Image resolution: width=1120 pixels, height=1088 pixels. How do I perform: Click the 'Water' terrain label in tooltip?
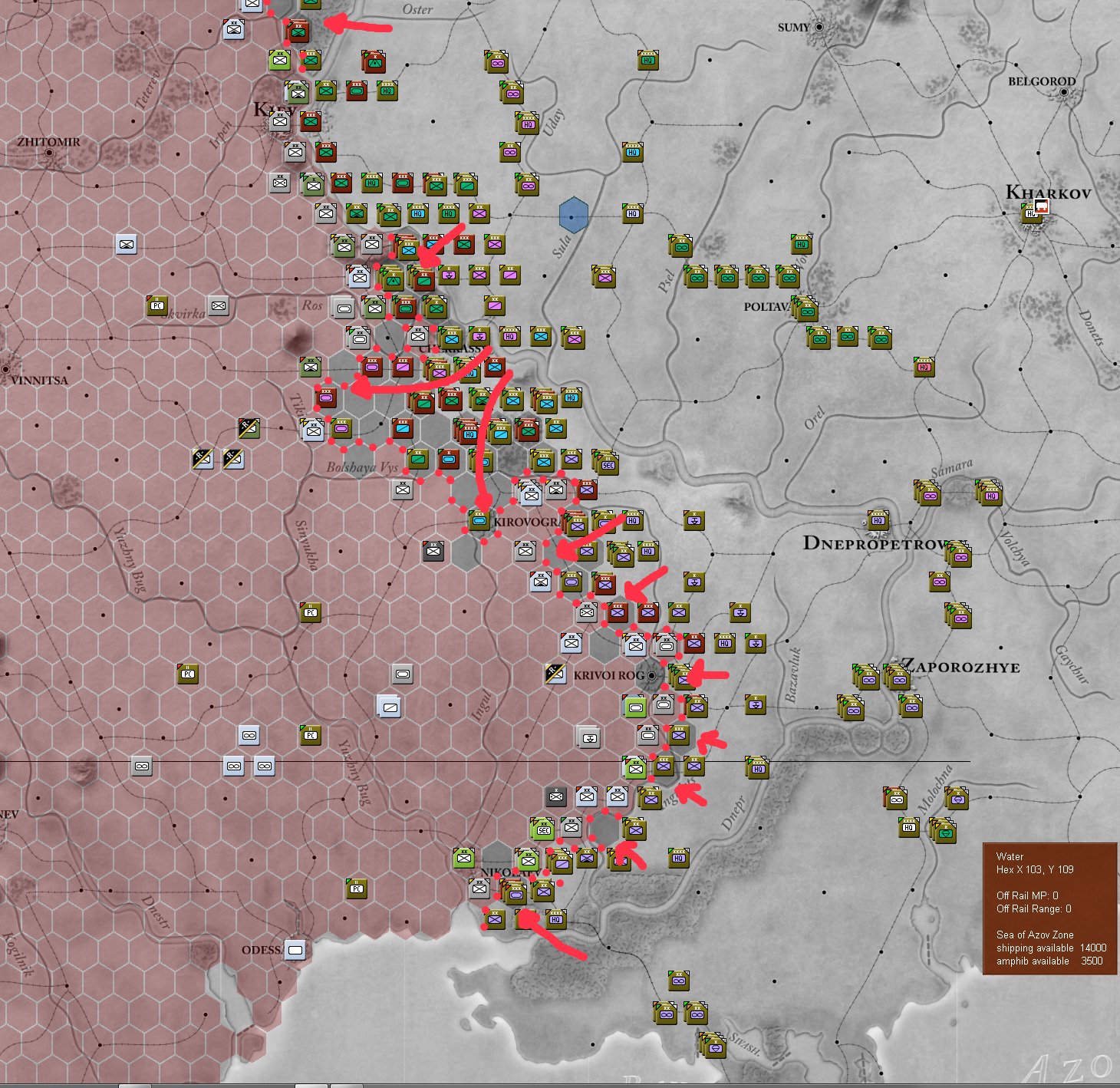tap(1010, 856)
